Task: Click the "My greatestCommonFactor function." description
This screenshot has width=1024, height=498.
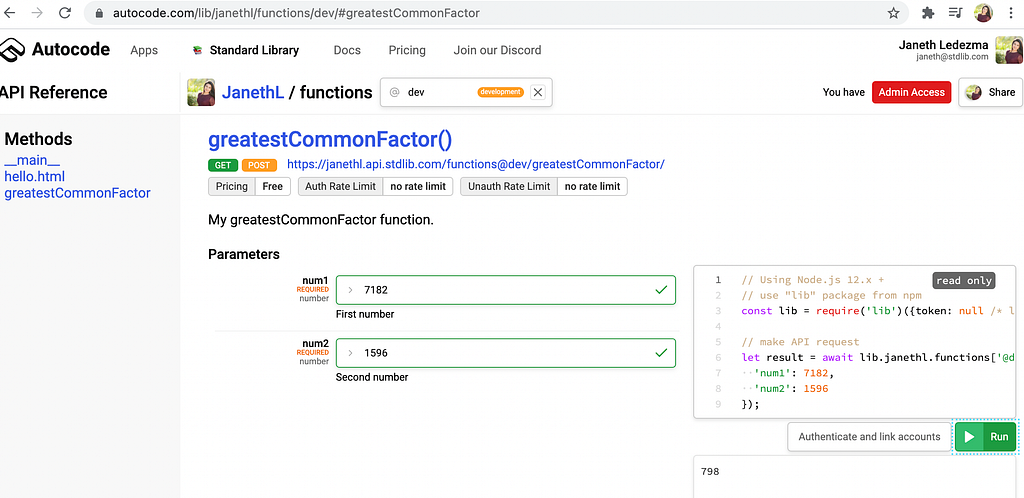Action: click(321, 220)
